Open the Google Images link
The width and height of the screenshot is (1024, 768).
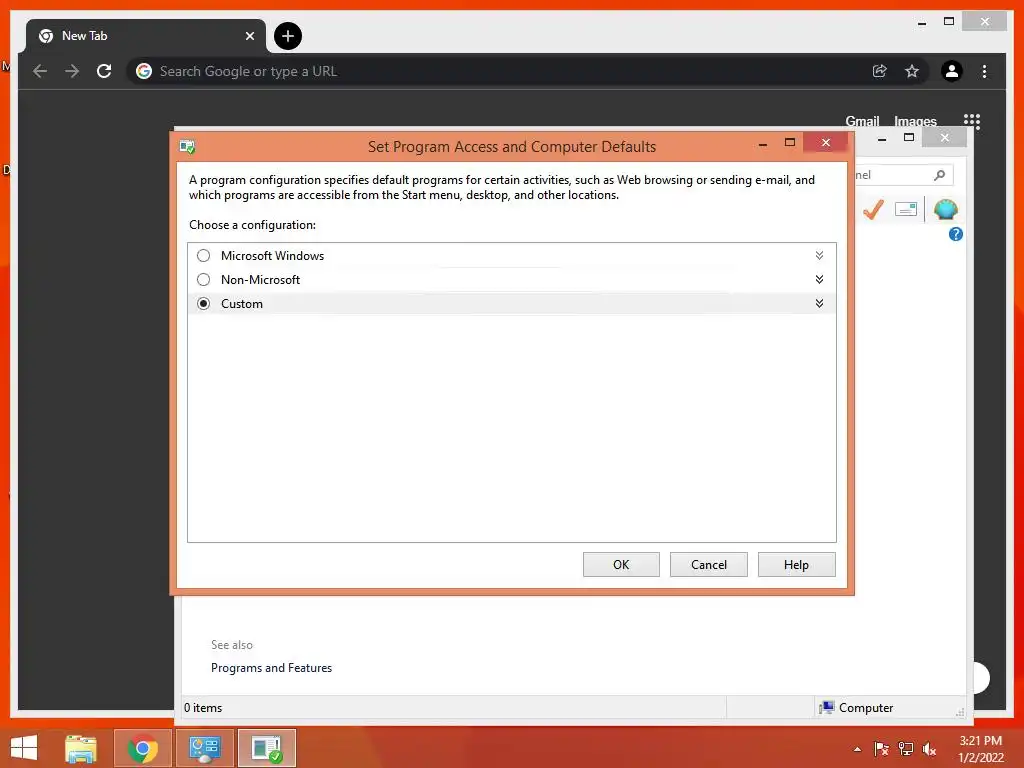pyautogui.click(x=915, y=121)
